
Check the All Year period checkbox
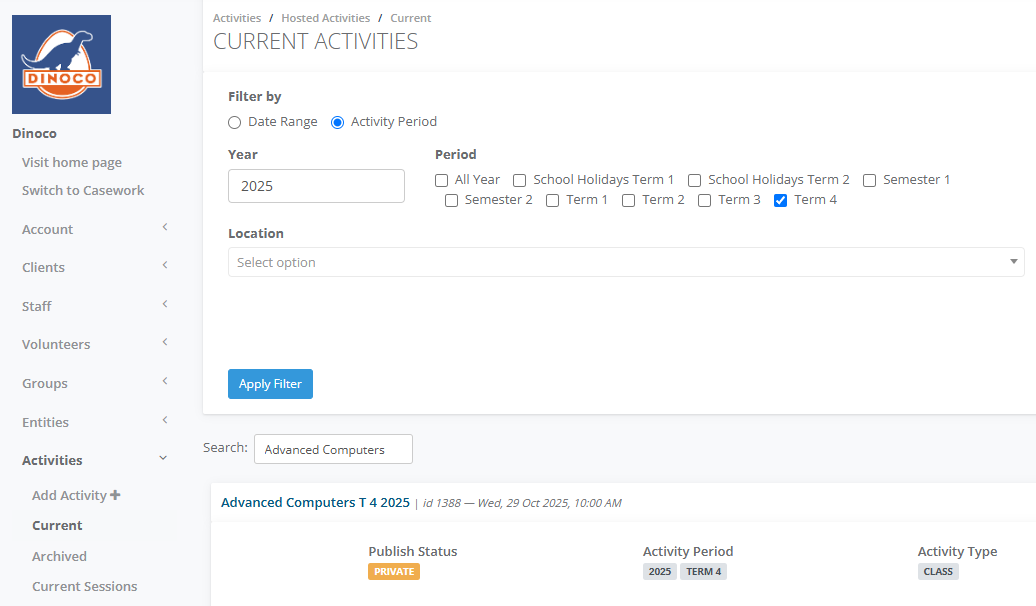pos(442,180)
